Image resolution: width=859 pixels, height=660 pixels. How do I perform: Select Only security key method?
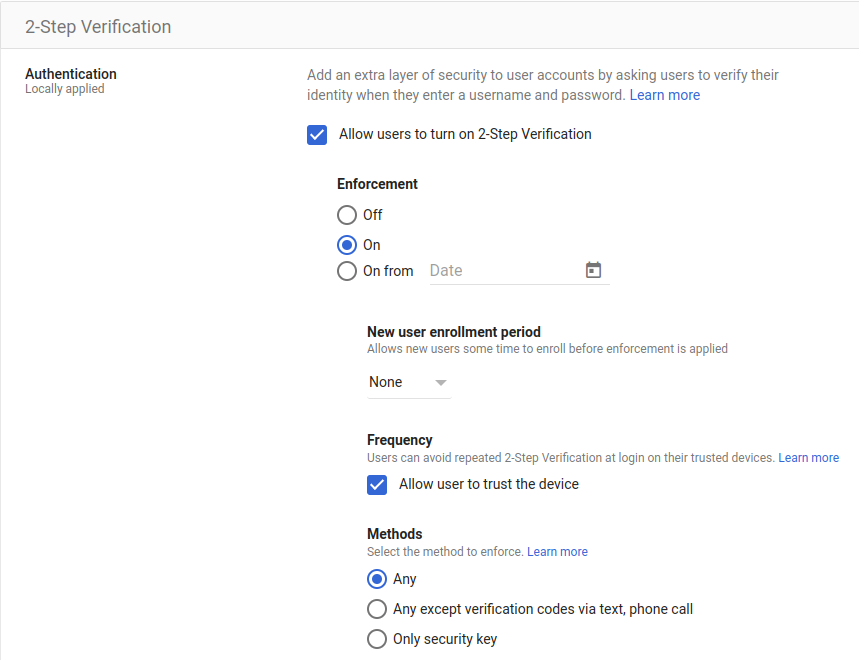[x=377, y=638]
